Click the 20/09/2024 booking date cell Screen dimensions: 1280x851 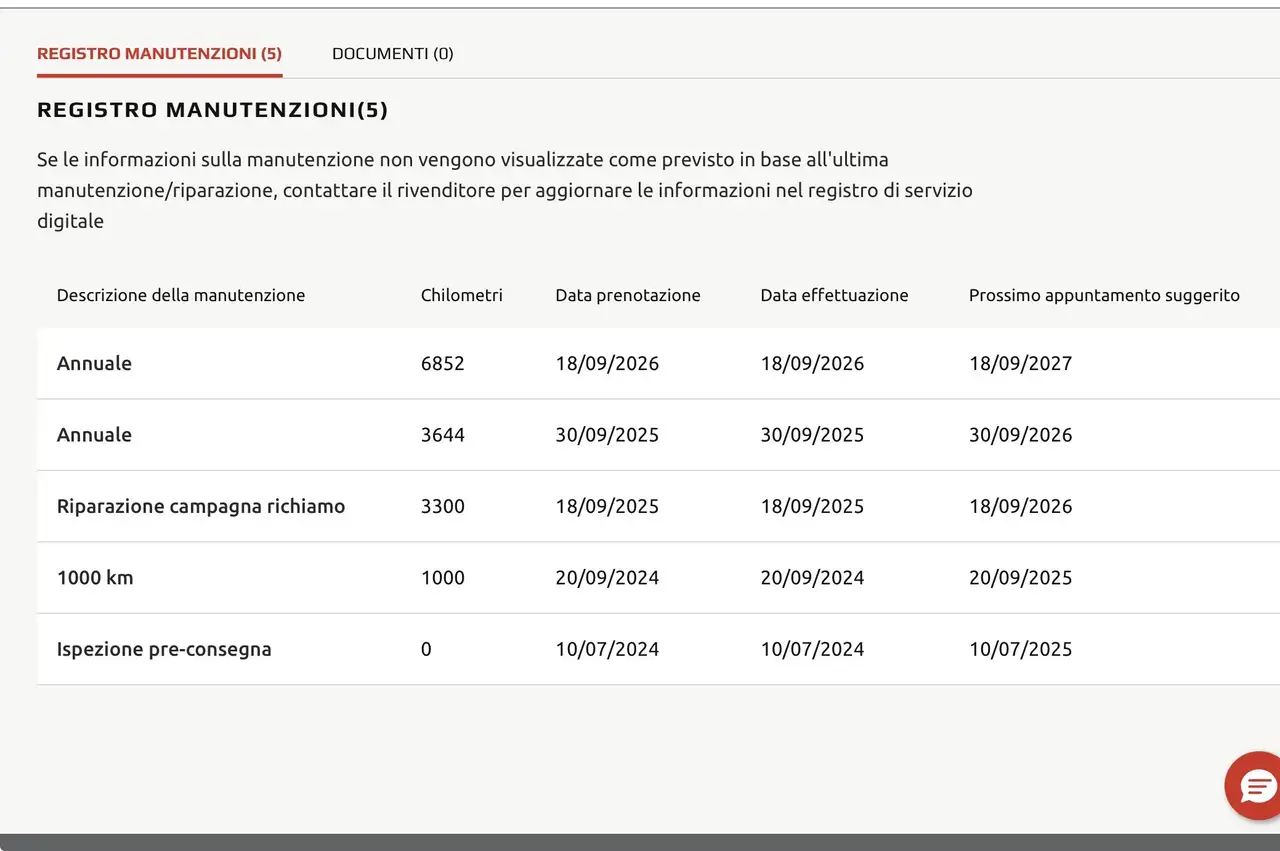pyautogui.click(x=607, y=578)
